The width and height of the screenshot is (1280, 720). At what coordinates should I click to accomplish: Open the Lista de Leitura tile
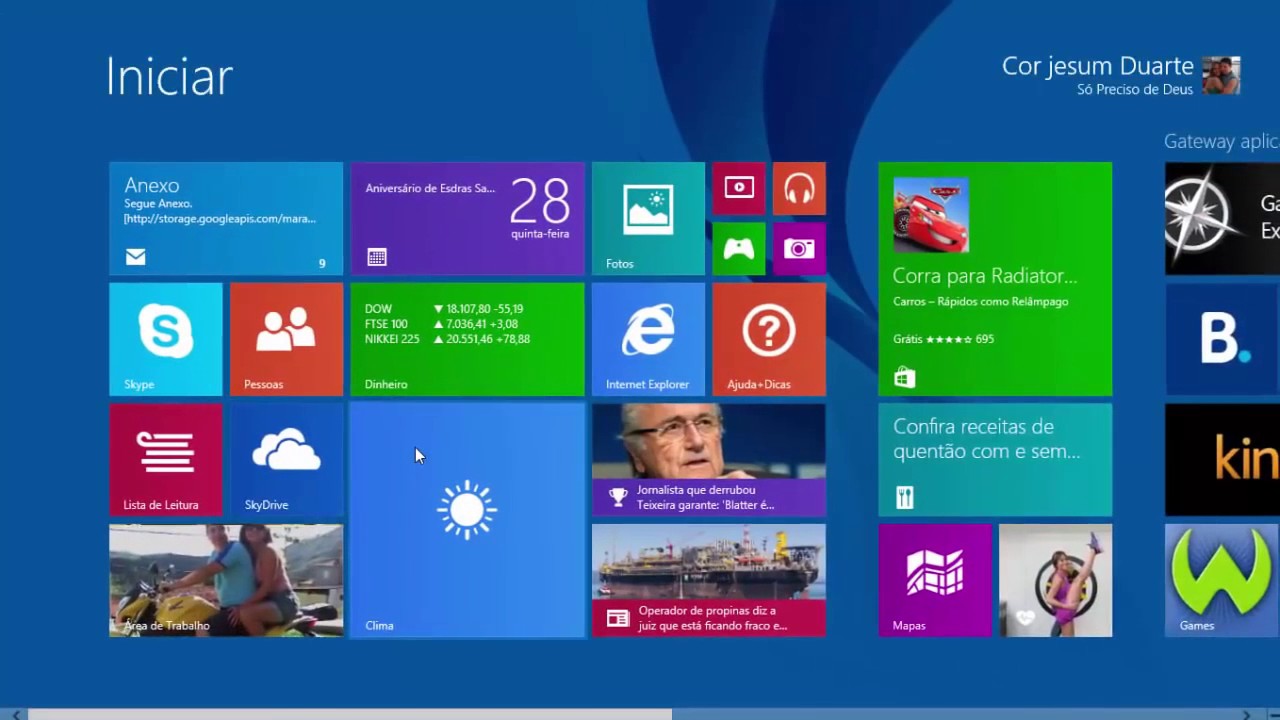tap(166, 460)
